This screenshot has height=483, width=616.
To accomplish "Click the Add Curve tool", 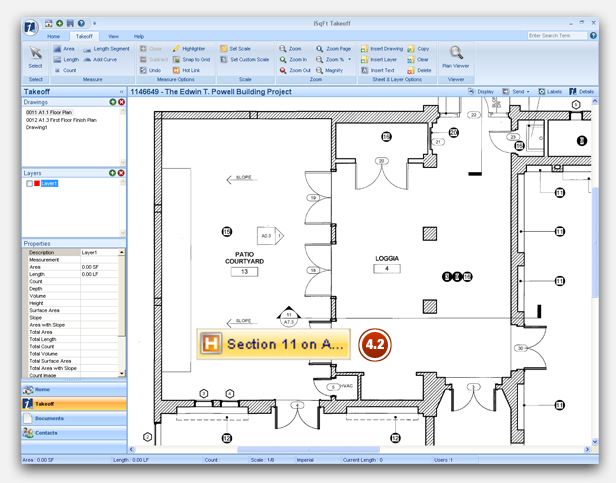I will [x=100, y=59].
